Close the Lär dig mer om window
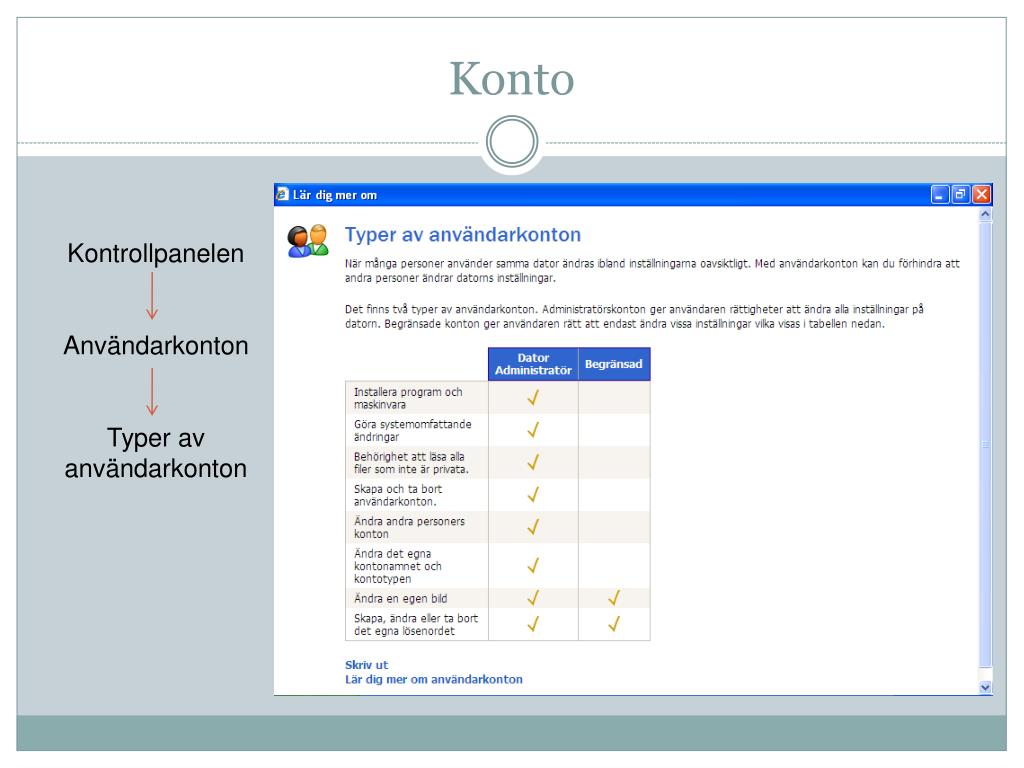This screenshot has height=768, width=1024. [x=982, y=194]
